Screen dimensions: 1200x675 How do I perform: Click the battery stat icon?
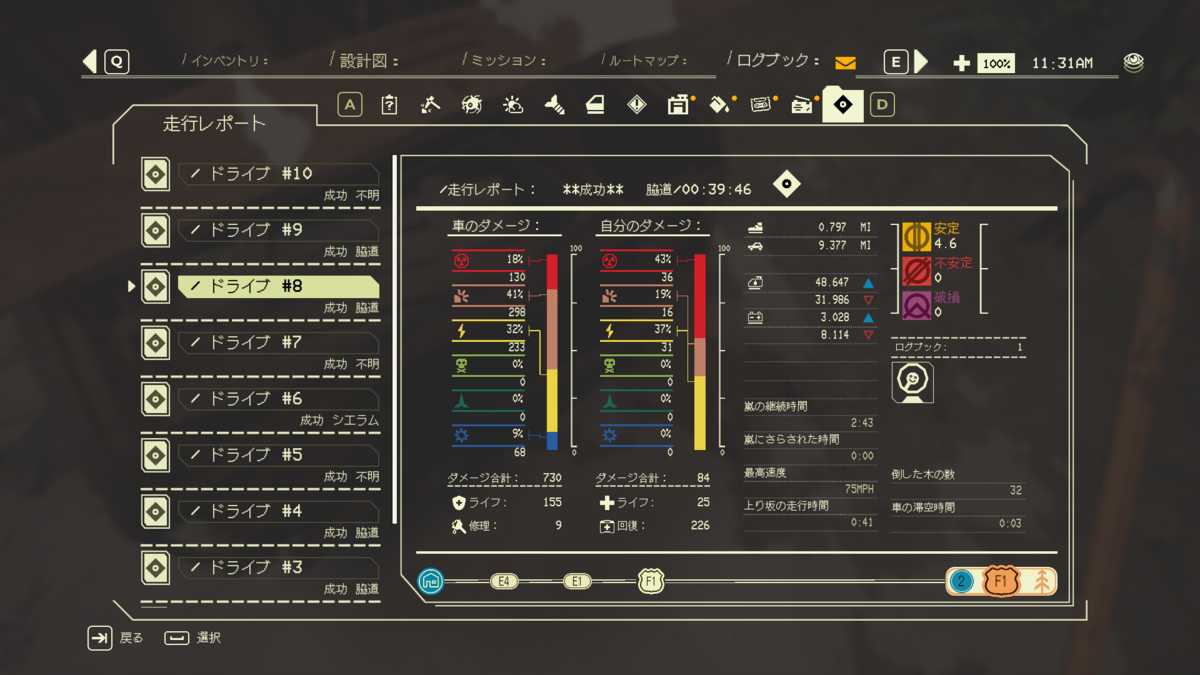click(x=756, y=318)
